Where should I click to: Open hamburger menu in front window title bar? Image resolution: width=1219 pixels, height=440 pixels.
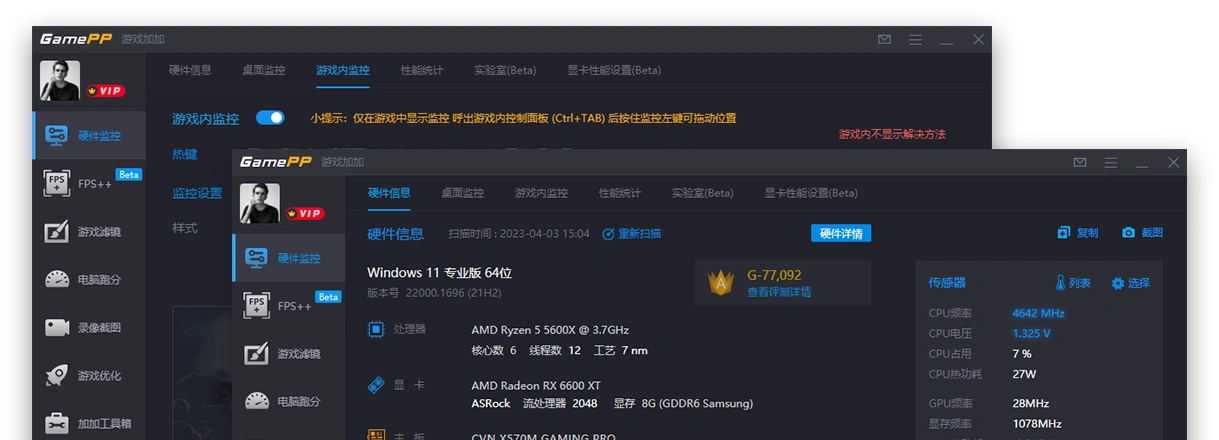[x=1111, y=162]
